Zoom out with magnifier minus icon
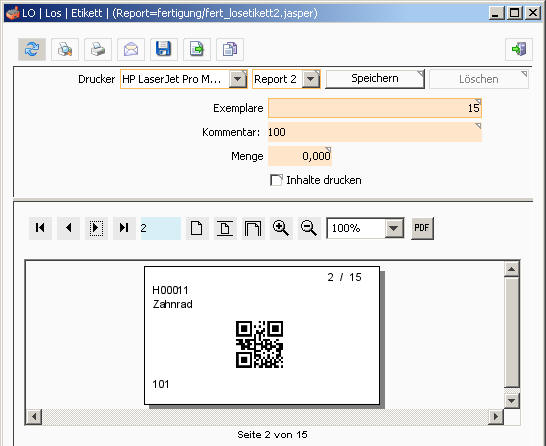The height and width of the screenshot is (446, 546). [309, 228]
